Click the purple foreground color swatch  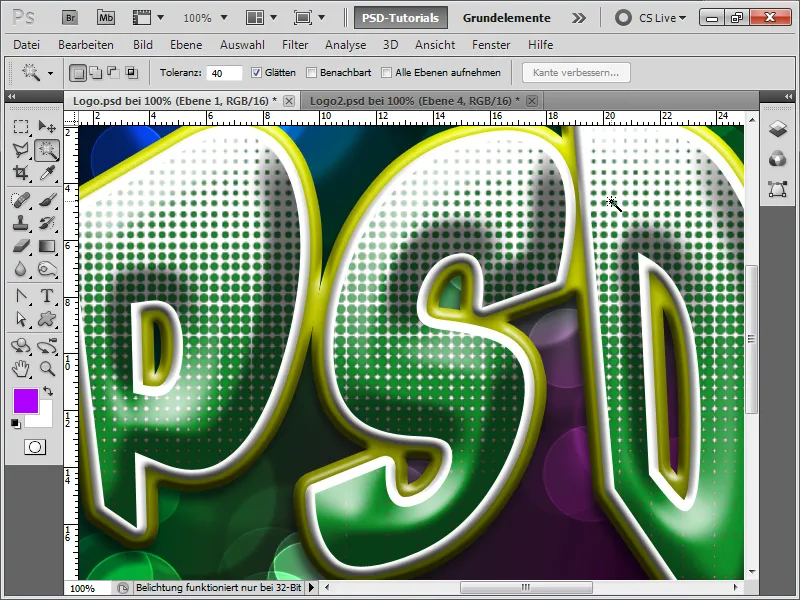click(x=26, y=401)
